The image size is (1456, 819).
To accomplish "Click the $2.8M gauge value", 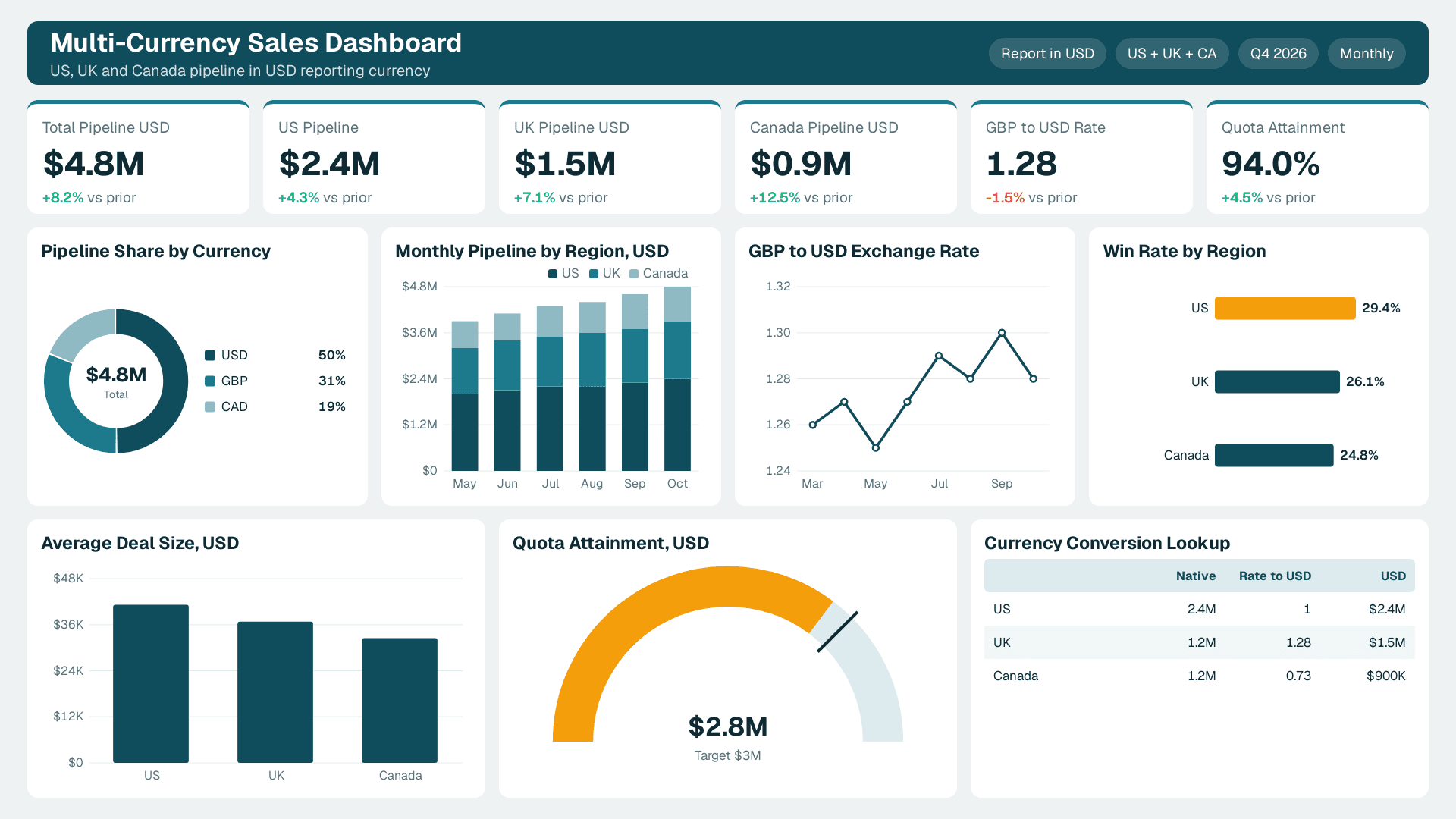I will pos(728,726).
